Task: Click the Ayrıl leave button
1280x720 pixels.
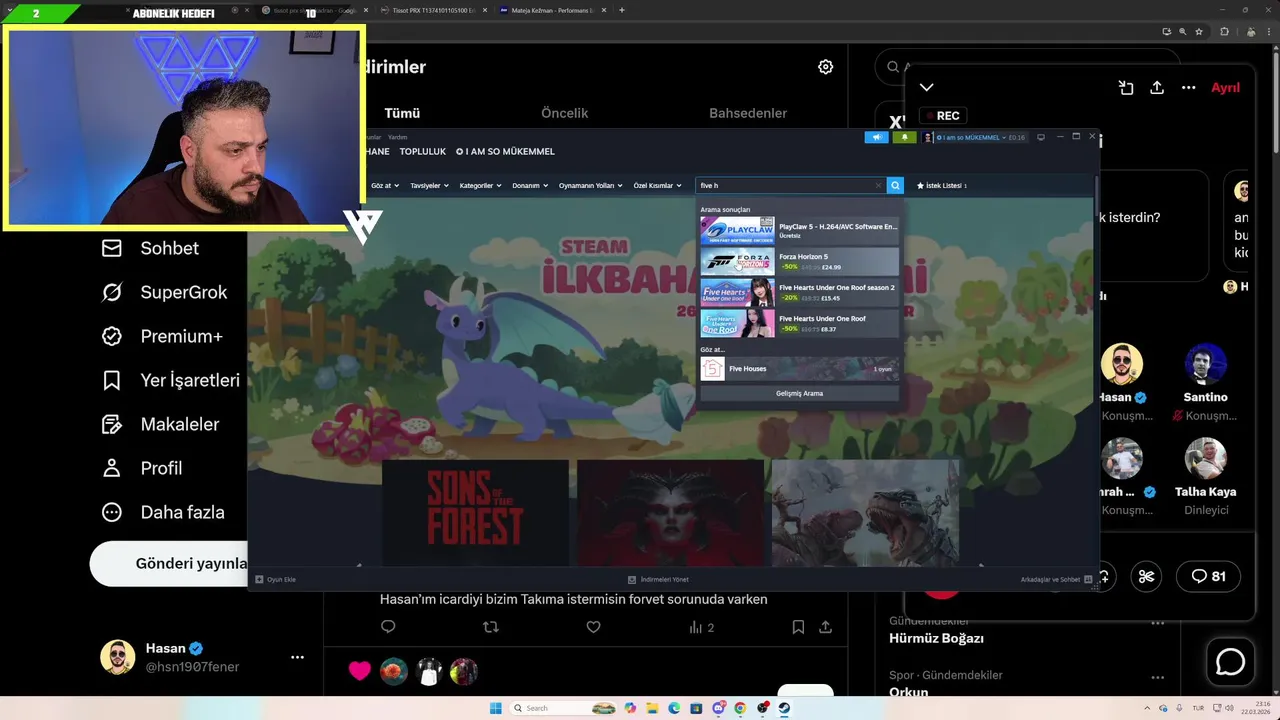Action: coord(1225,88)
